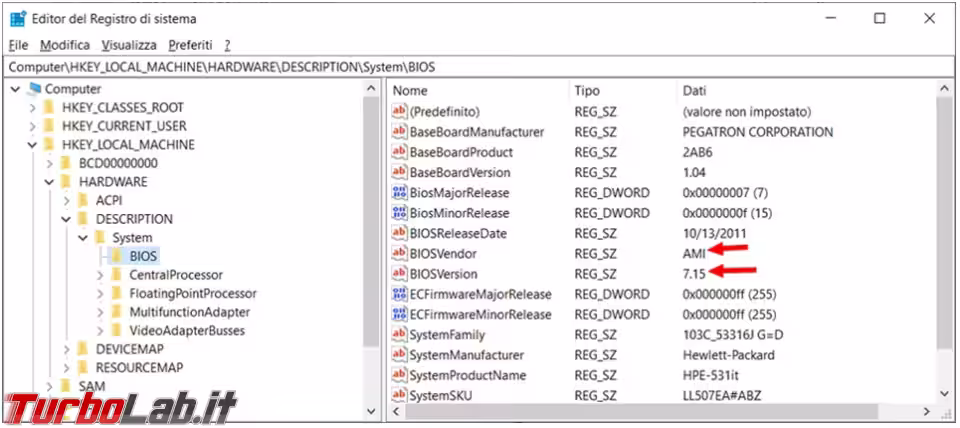The width and height of the screenshot is (960, 428).
Task: Sort values by the Nome column header
Action: click(410, 91)
